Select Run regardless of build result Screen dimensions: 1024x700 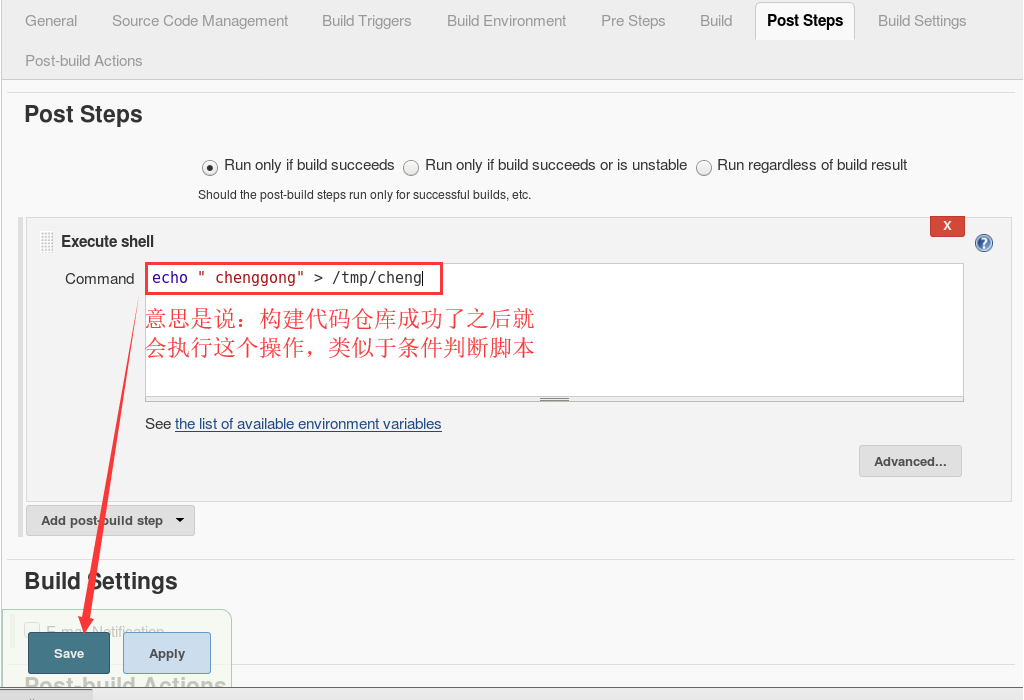point(703,168)
